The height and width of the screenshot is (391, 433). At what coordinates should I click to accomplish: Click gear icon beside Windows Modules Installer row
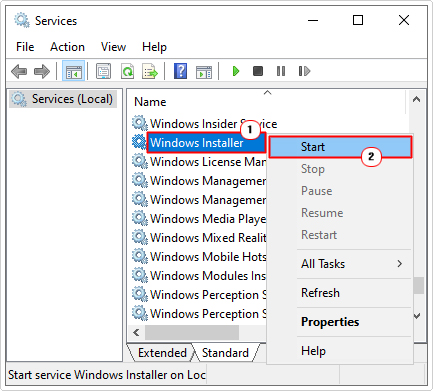[x=140, y=275]
